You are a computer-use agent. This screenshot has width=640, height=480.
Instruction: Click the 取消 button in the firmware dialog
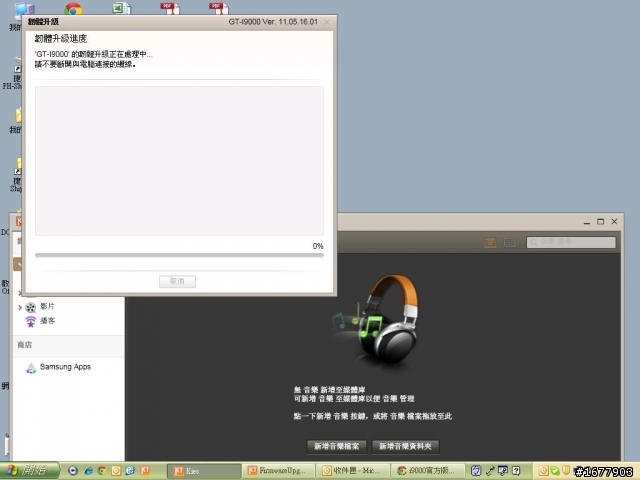click(x=177, y=281)
